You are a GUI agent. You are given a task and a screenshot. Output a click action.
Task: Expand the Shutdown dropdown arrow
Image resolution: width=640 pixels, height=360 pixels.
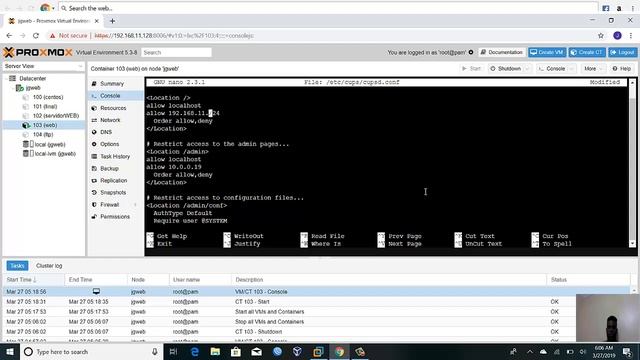527,69
